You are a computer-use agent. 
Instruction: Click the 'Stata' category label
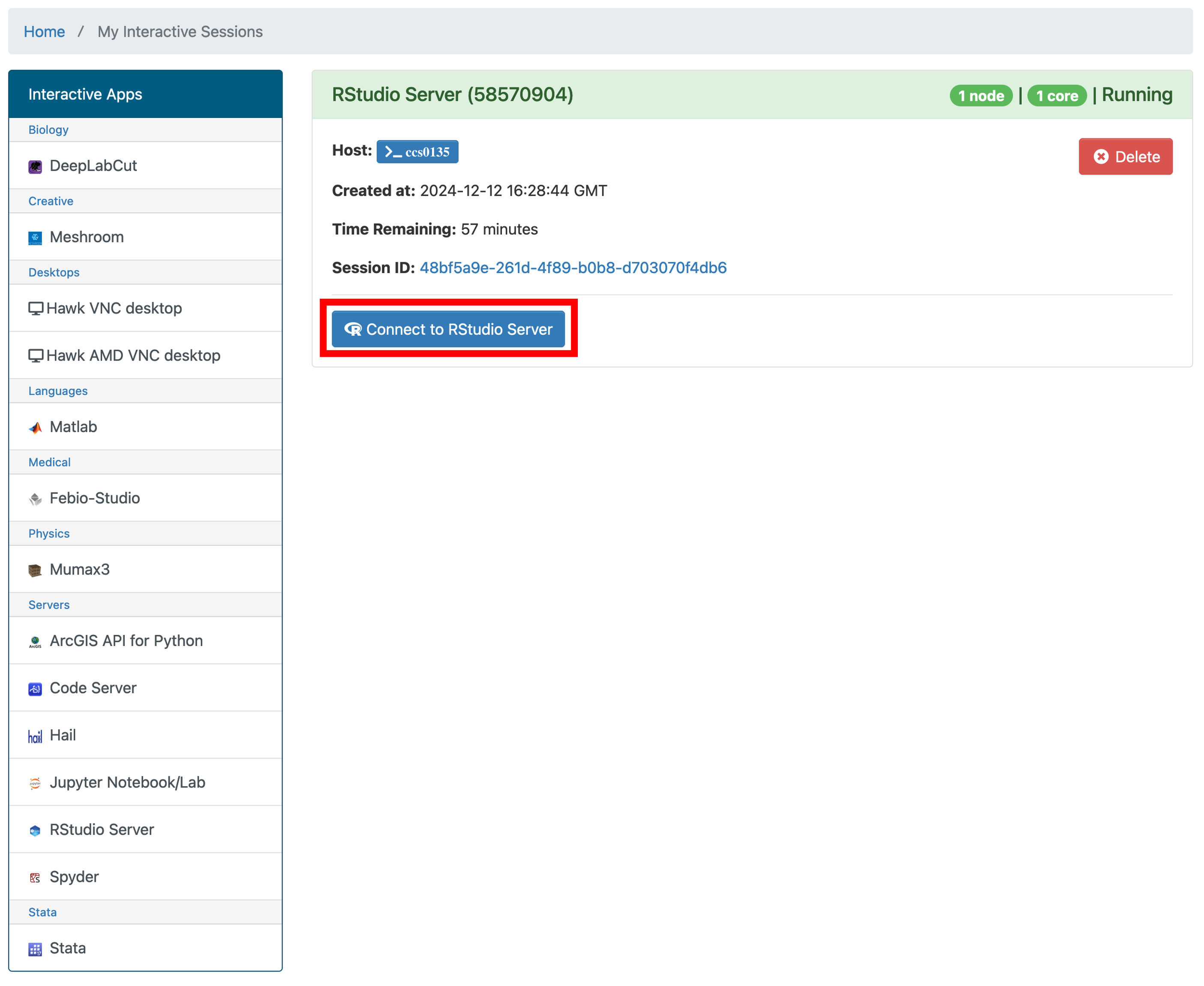tap(42, 912)
